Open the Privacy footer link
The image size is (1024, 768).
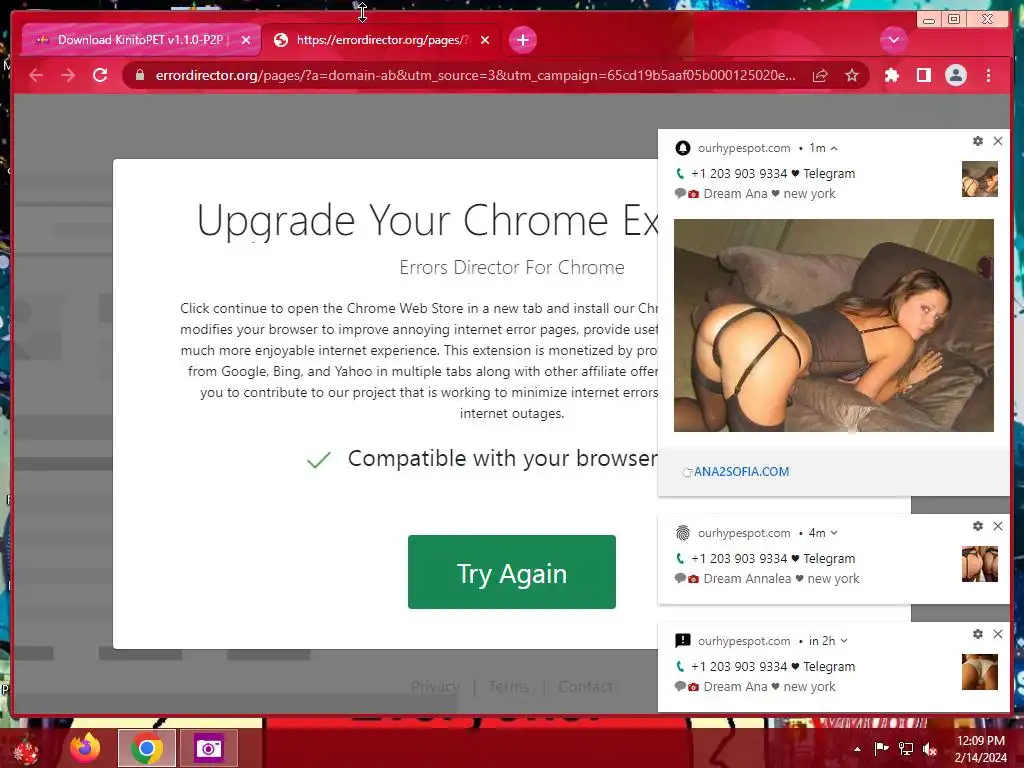435,687
